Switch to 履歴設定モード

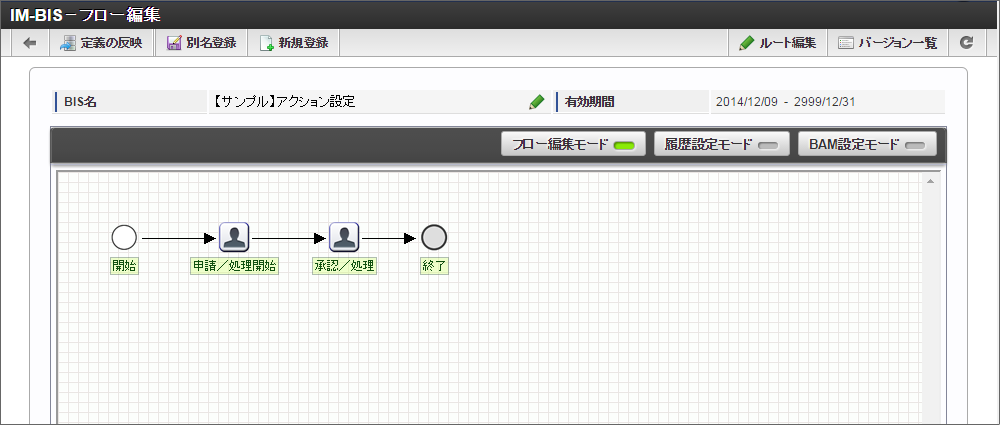click(x=722, y=144)
